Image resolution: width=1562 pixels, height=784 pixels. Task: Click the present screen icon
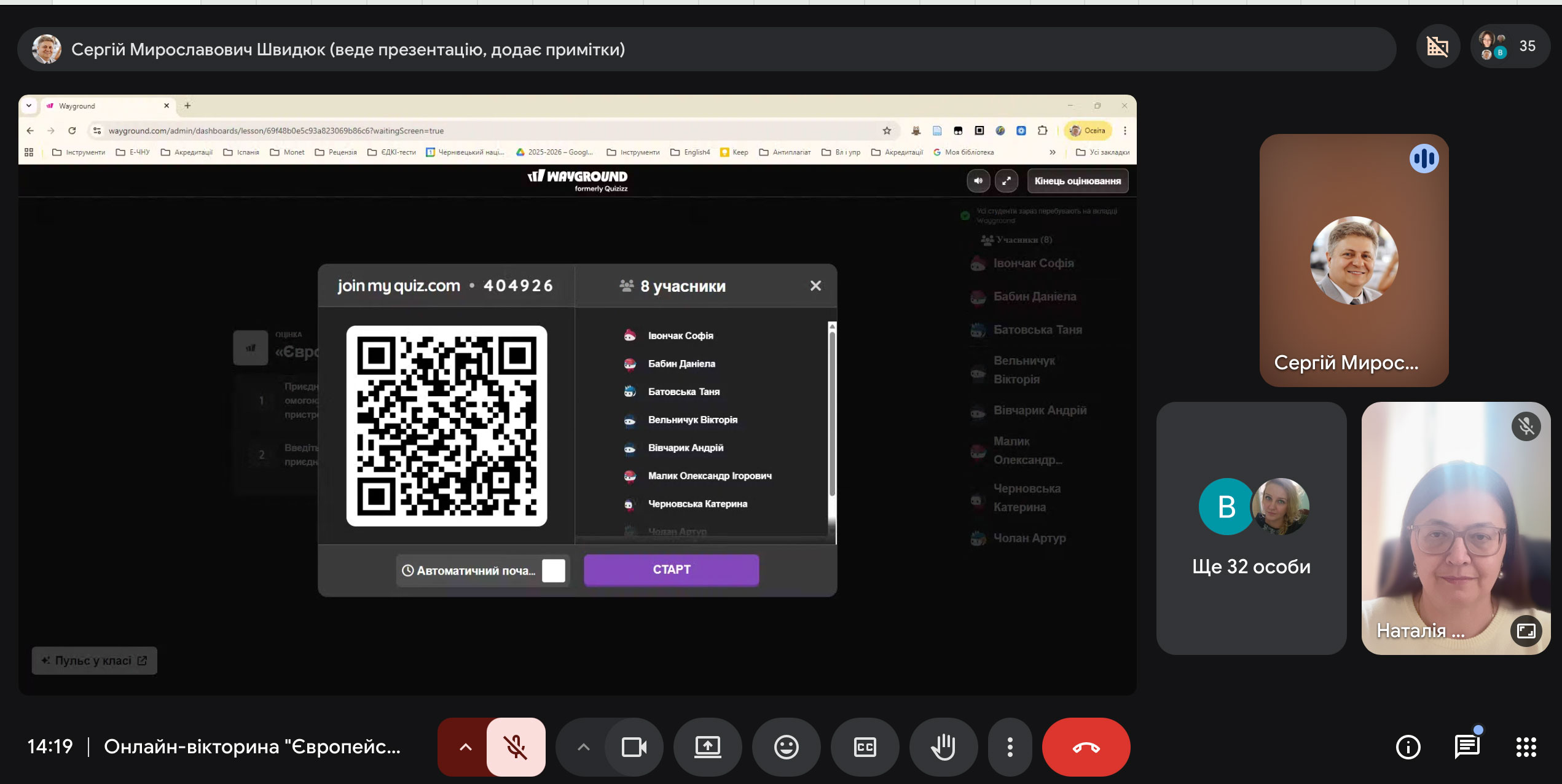click(707, 747)
